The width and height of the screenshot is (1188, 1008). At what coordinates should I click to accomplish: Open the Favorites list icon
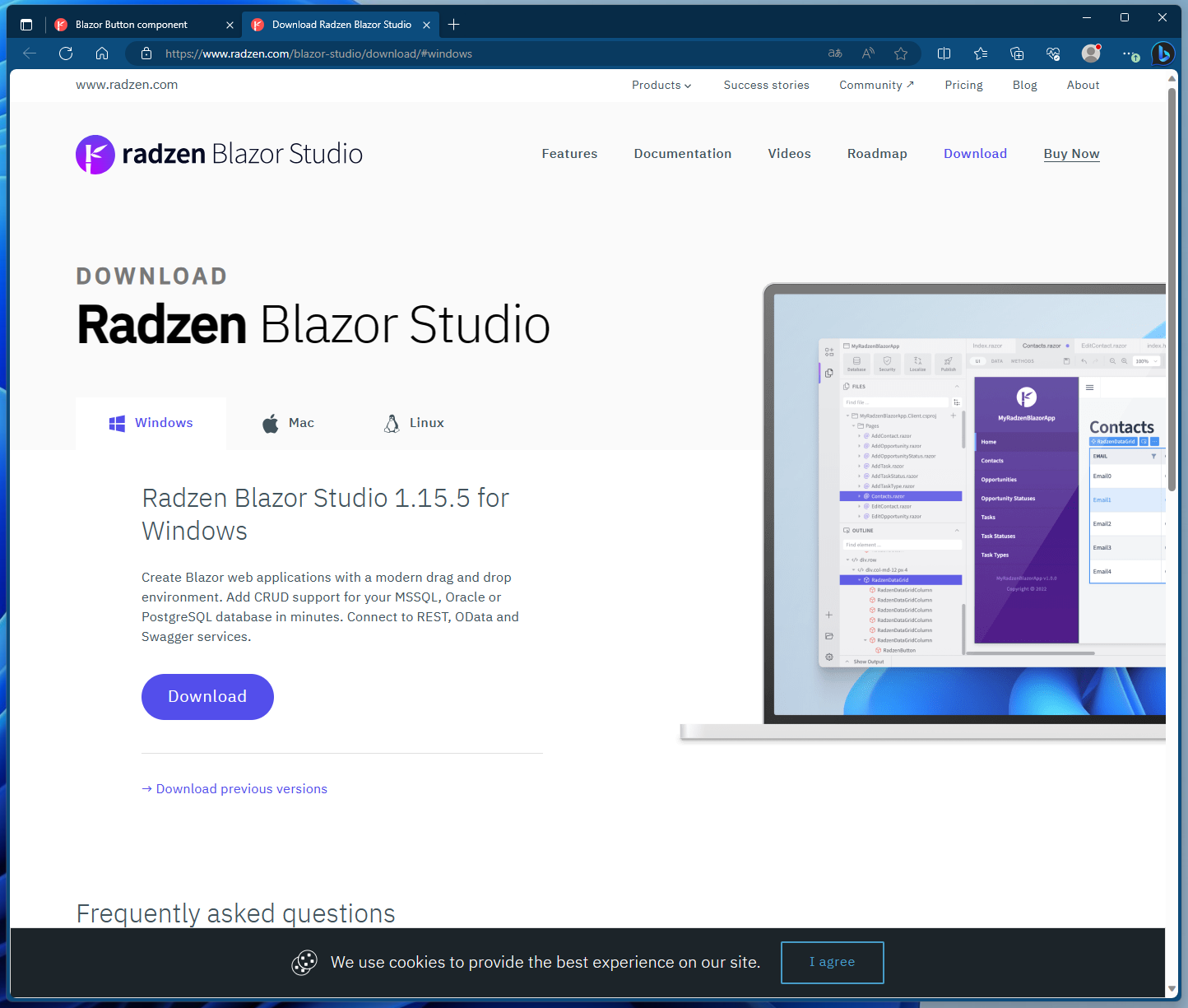(x=980, y=53)
